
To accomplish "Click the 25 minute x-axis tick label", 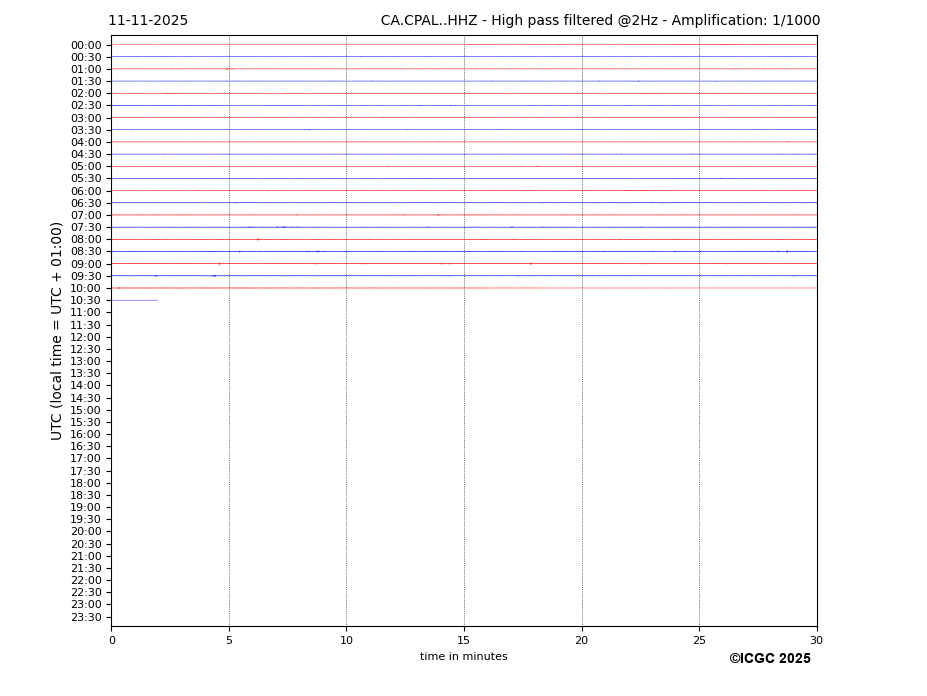I will pos(699,641).
